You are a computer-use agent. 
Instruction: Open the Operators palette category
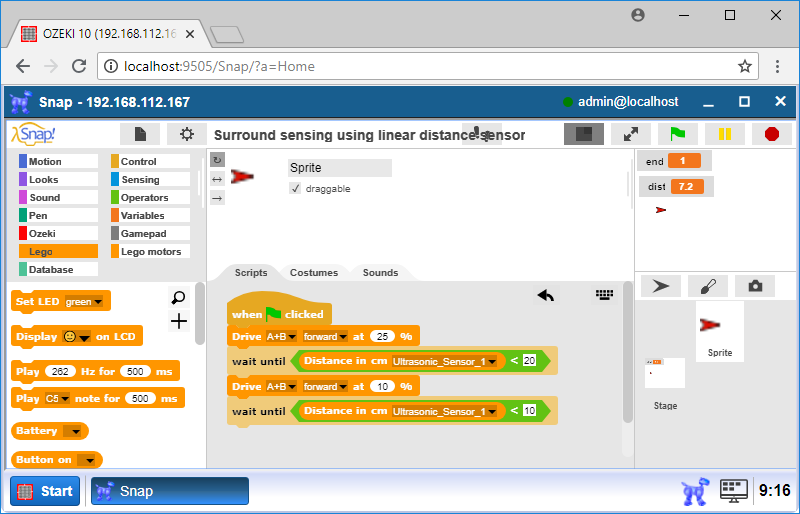[151, 197]
